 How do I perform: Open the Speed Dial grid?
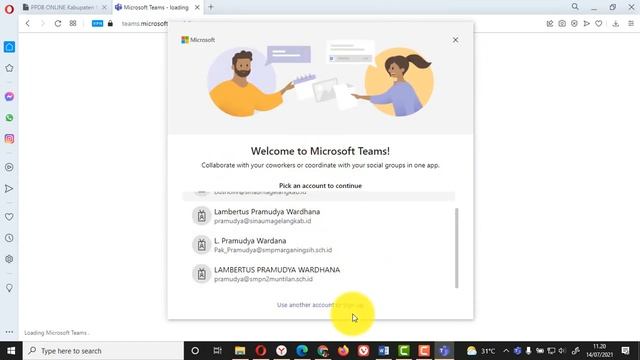(73, 23)
